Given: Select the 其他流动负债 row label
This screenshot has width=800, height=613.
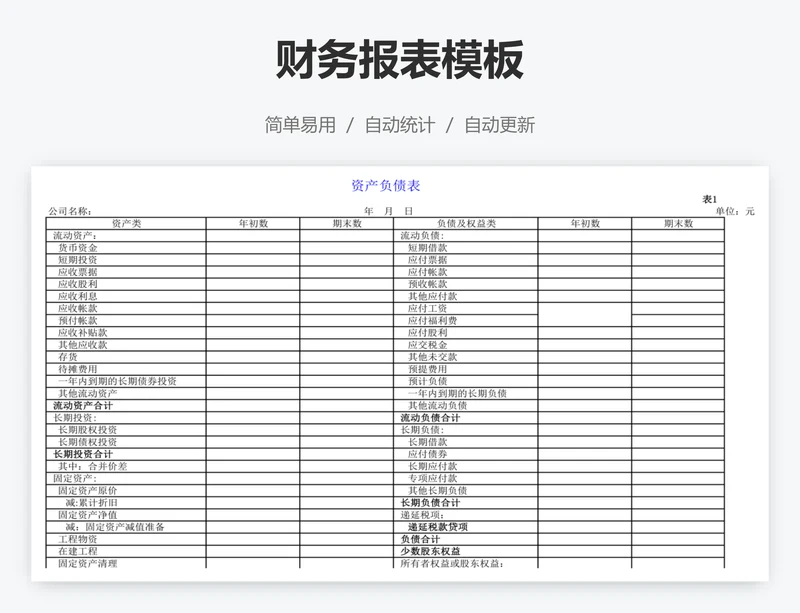Looking at the screenshot, I should point(438,406).
